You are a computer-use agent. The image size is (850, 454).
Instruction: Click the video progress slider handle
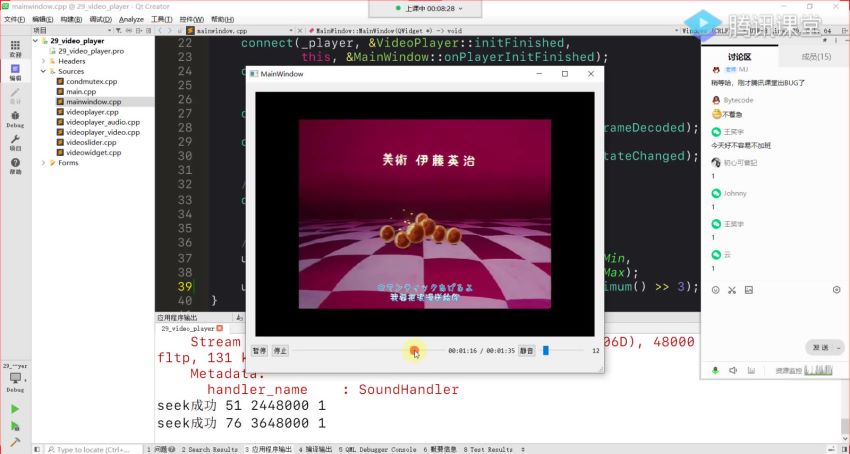click(414, 351)
